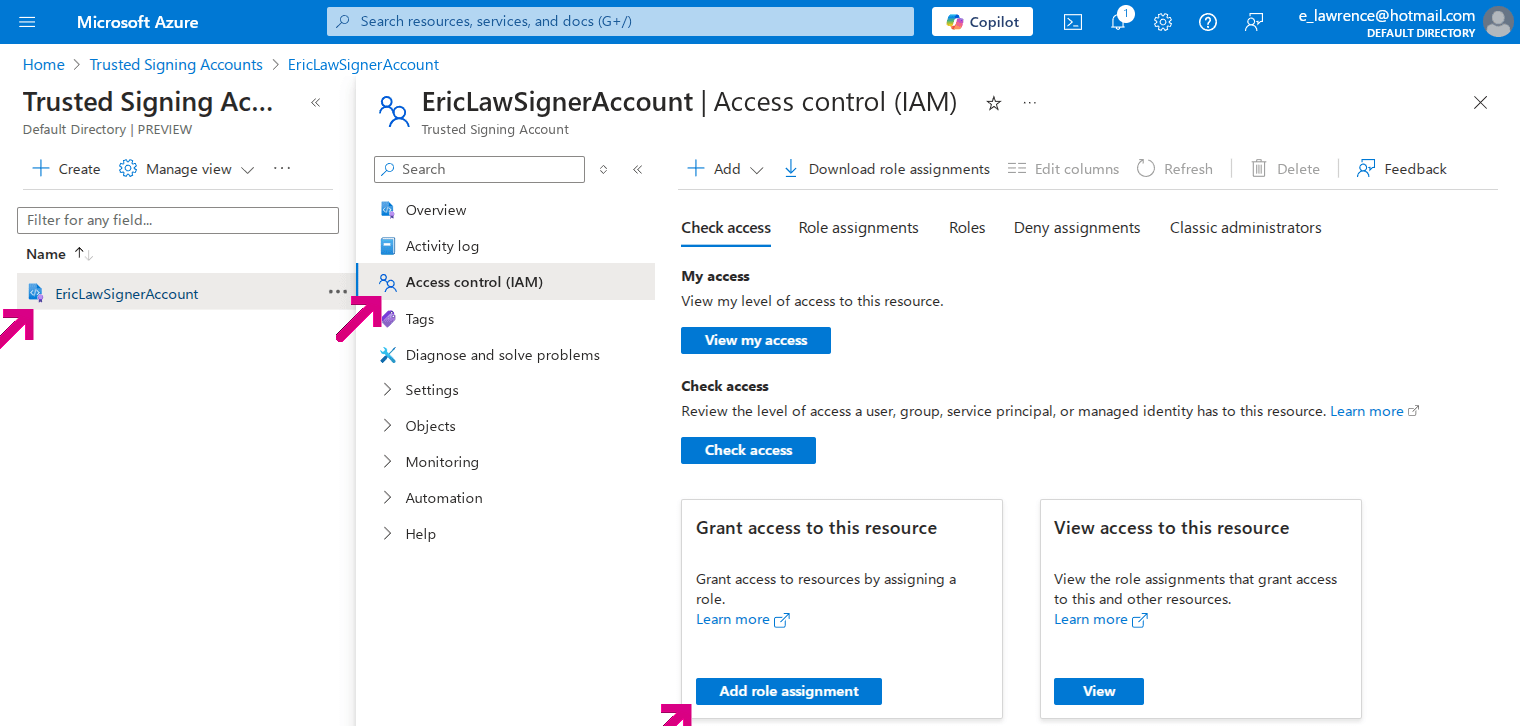Screen dimensions: 1520x726
Task: Click Edit columns in the toolbar
Action: [1063, 169]
